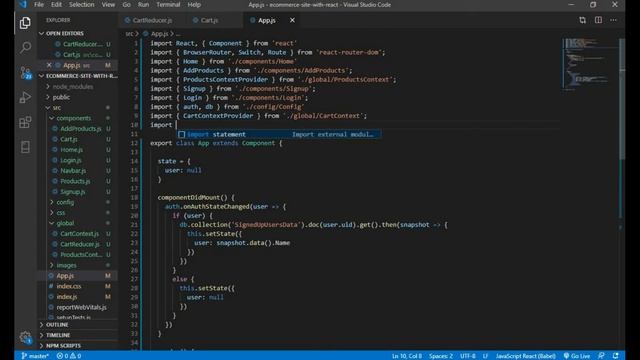Collapse the global folder
The height and width of the screenshot is (360, 640).
65,223
